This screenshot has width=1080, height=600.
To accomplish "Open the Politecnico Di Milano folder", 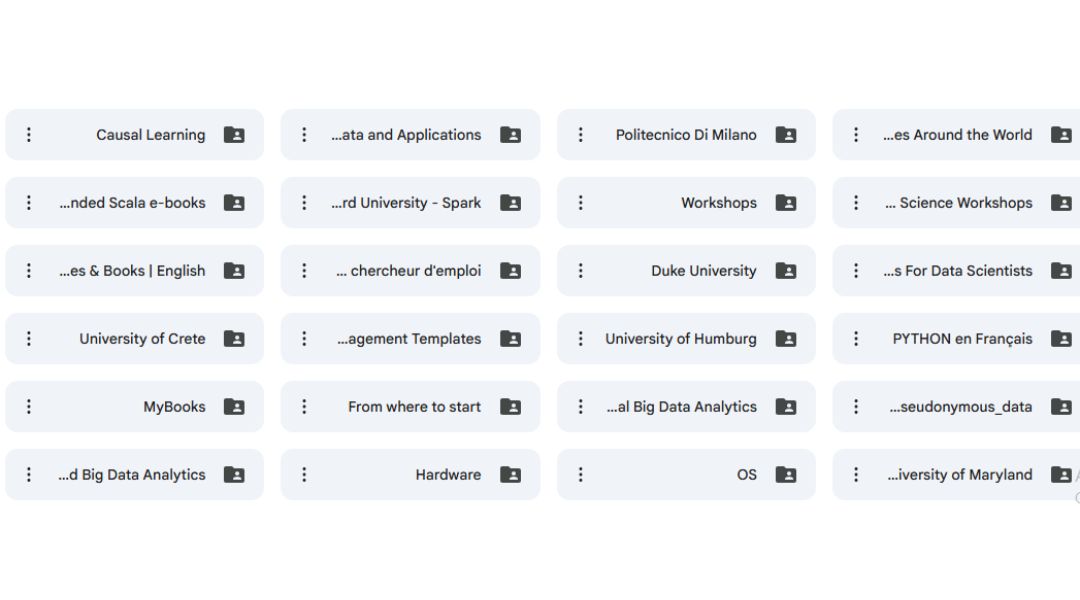I will 686,135.
